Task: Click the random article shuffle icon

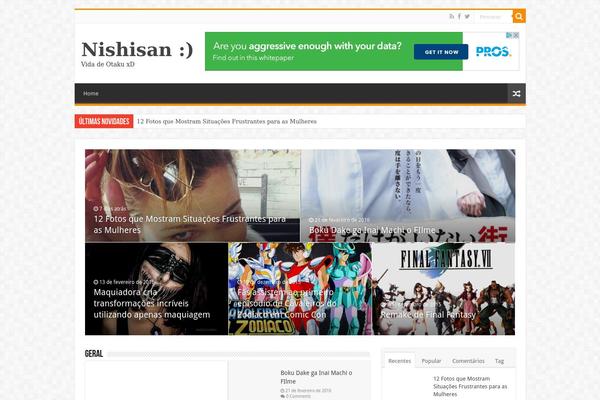Action: tap(516, 94)
